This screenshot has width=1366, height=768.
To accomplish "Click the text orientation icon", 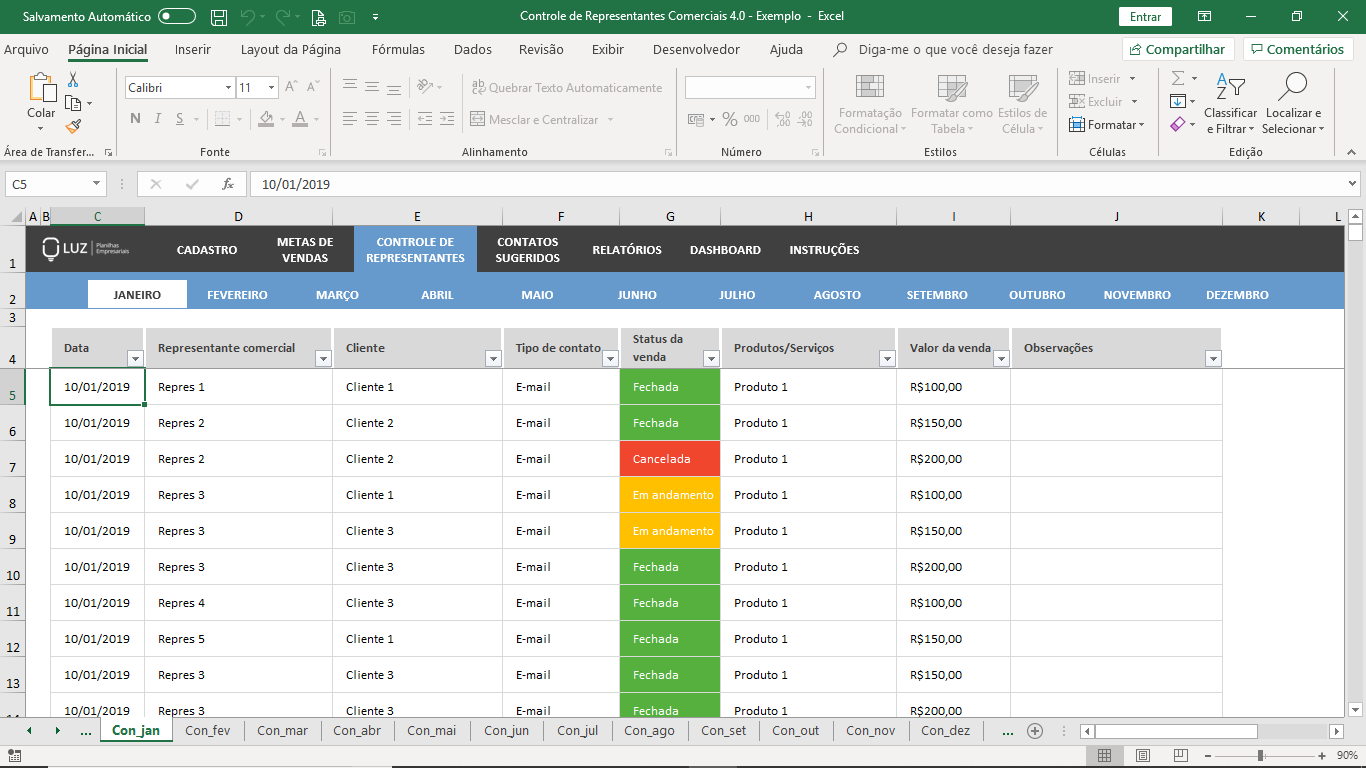I will 425,87.
